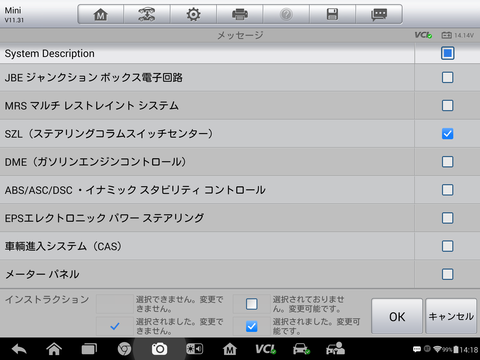
Task: Open the message chat icon in toolbar
Action: point(379,14)
